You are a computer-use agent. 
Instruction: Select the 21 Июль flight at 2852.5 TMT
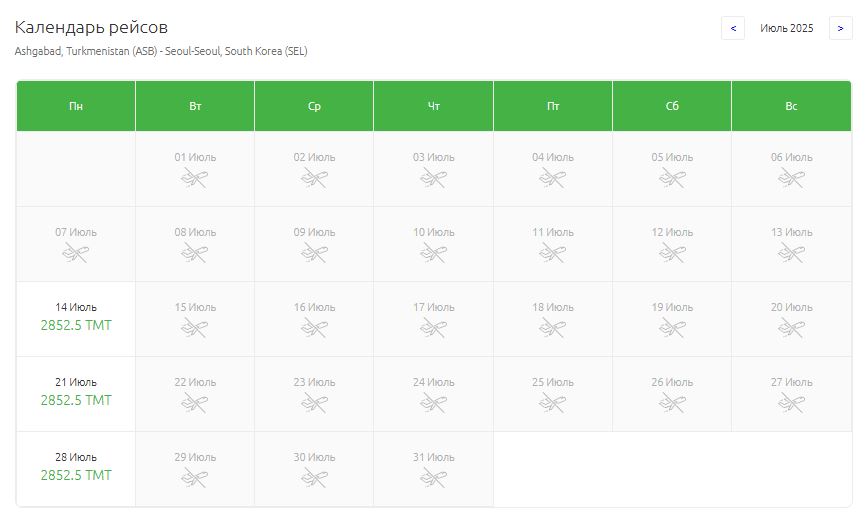[x=76, y=400]
